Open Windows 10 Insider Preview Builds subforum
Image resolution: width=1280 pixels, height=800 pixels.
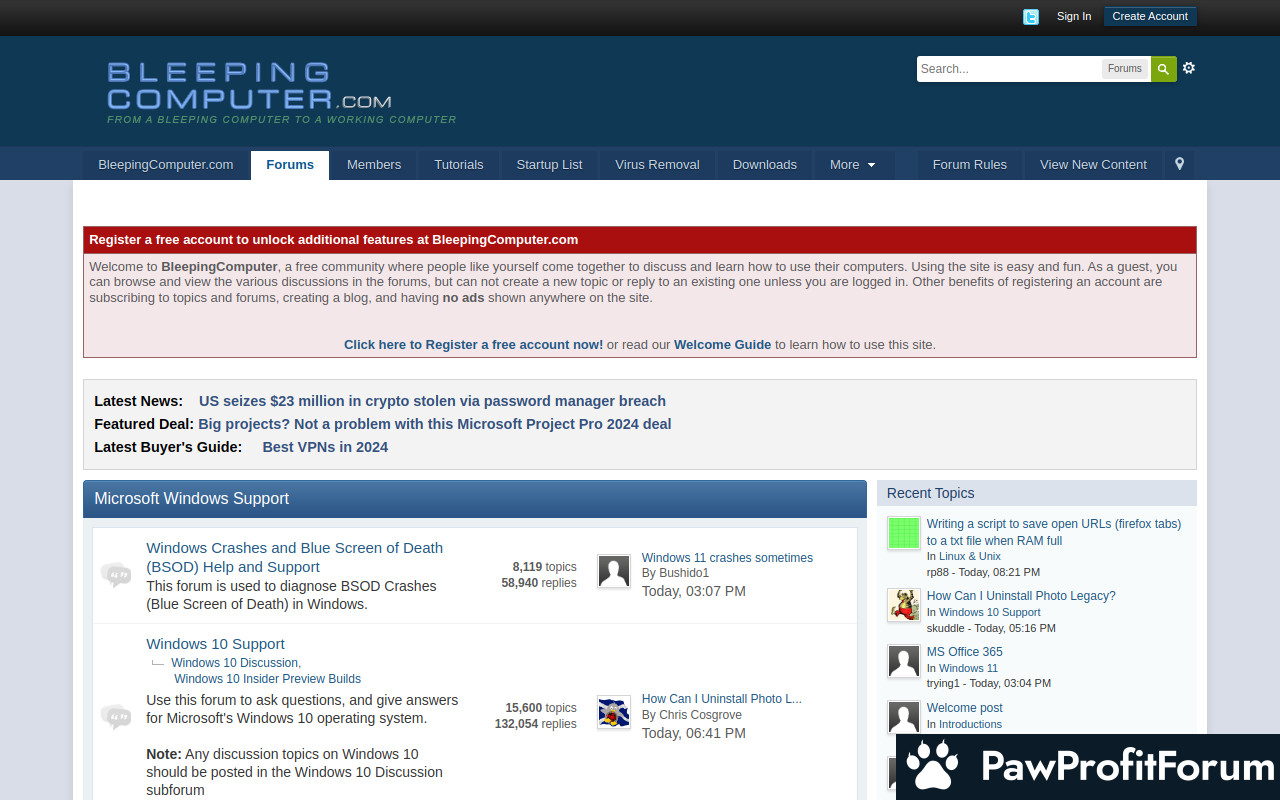(x=267, y=679)
